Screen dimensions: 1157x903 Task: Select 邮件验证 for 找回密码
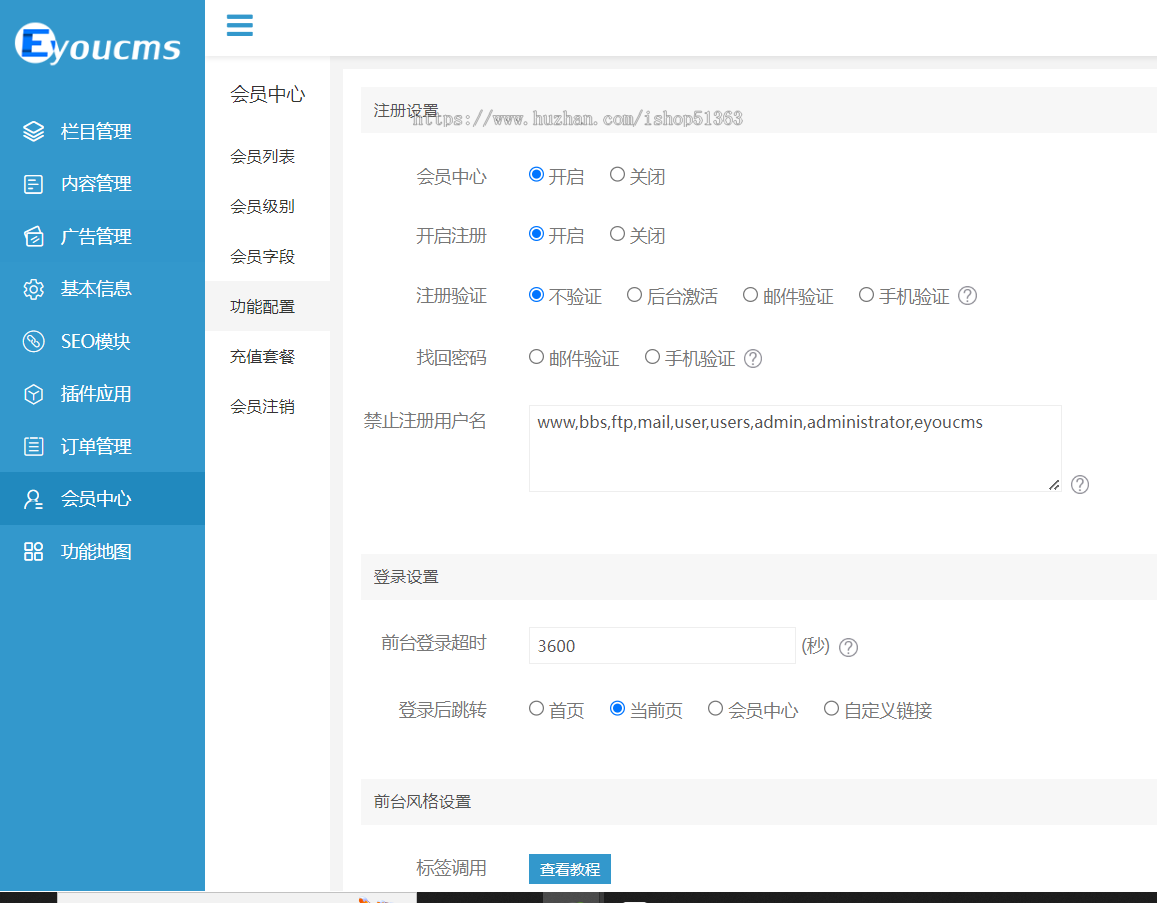[x=536, y=357]
